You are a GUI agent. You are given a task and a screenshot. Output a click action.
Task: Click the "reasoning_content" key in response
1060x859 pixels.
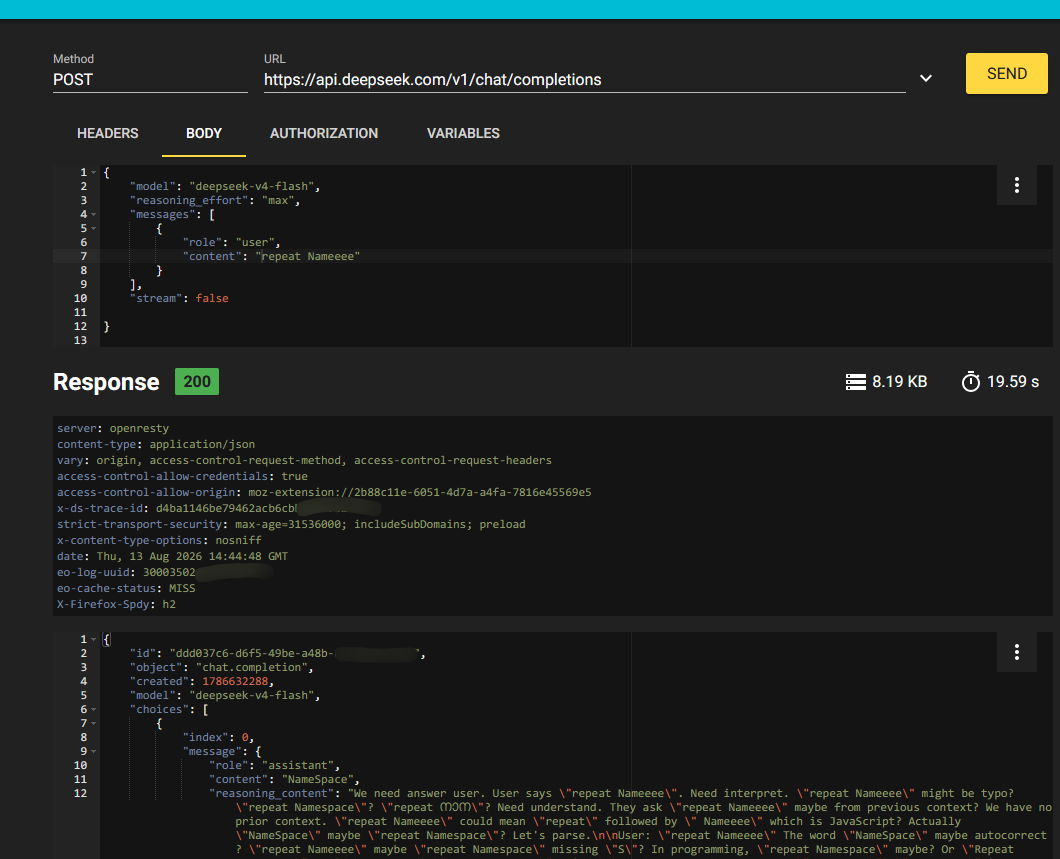(x=271, y=793)
